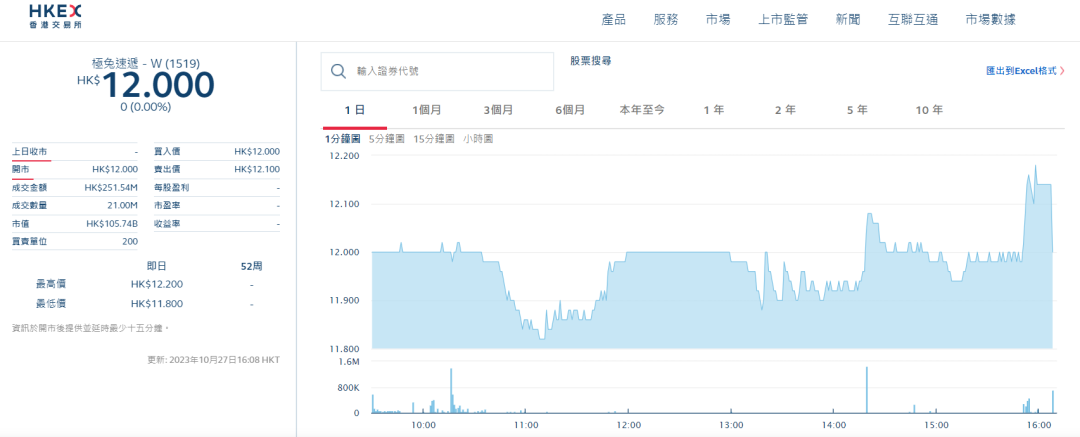
Task: Open the 產品 menu
Action: 614,19
